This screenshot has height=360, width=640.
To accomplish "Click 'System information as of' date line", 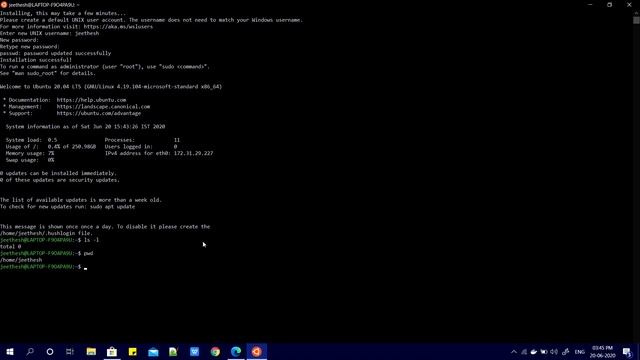I will 85,127.
